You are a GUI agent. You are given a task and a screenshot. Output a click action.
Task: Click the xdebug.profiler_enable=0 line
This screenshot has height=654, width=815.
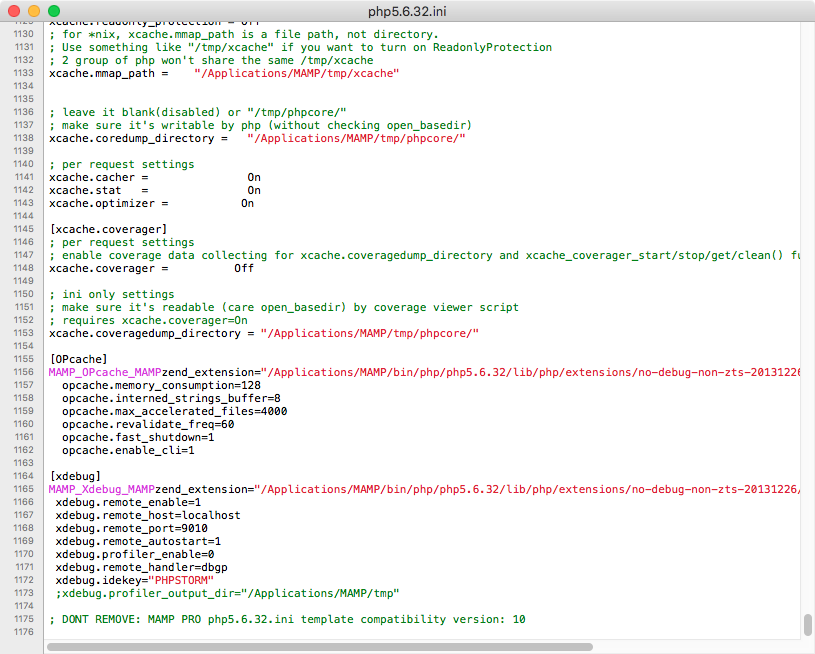(135, 554)
